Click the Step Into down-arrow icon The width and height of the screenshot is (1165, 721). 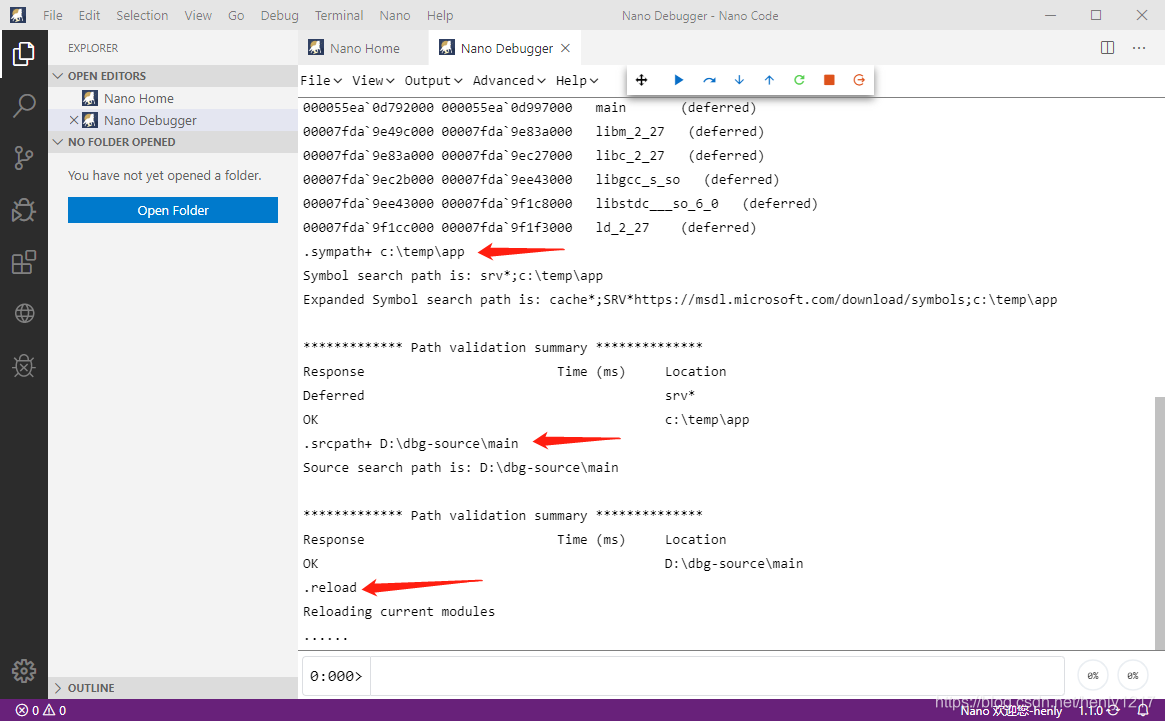tap(739, 80)
